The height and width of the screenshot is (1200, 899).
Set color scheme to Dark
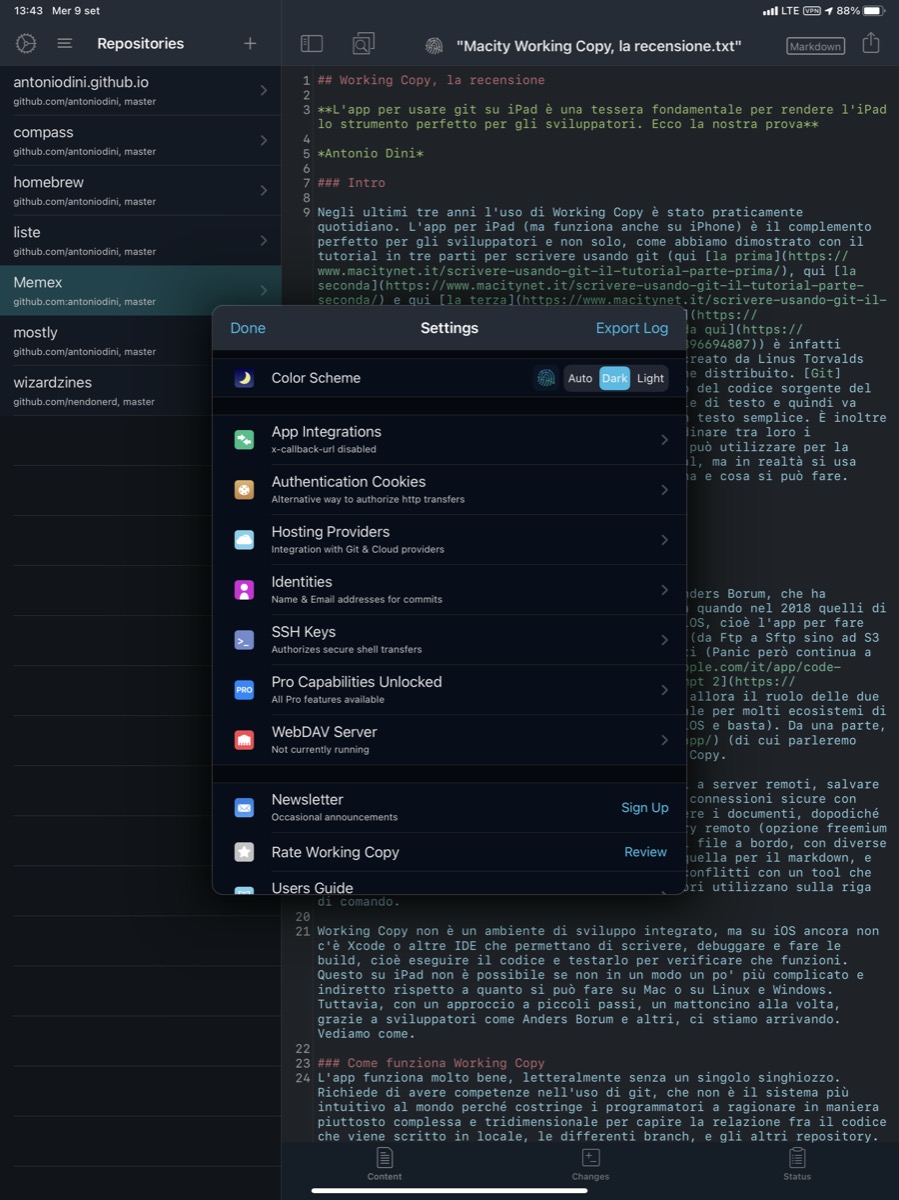[614, 378]
